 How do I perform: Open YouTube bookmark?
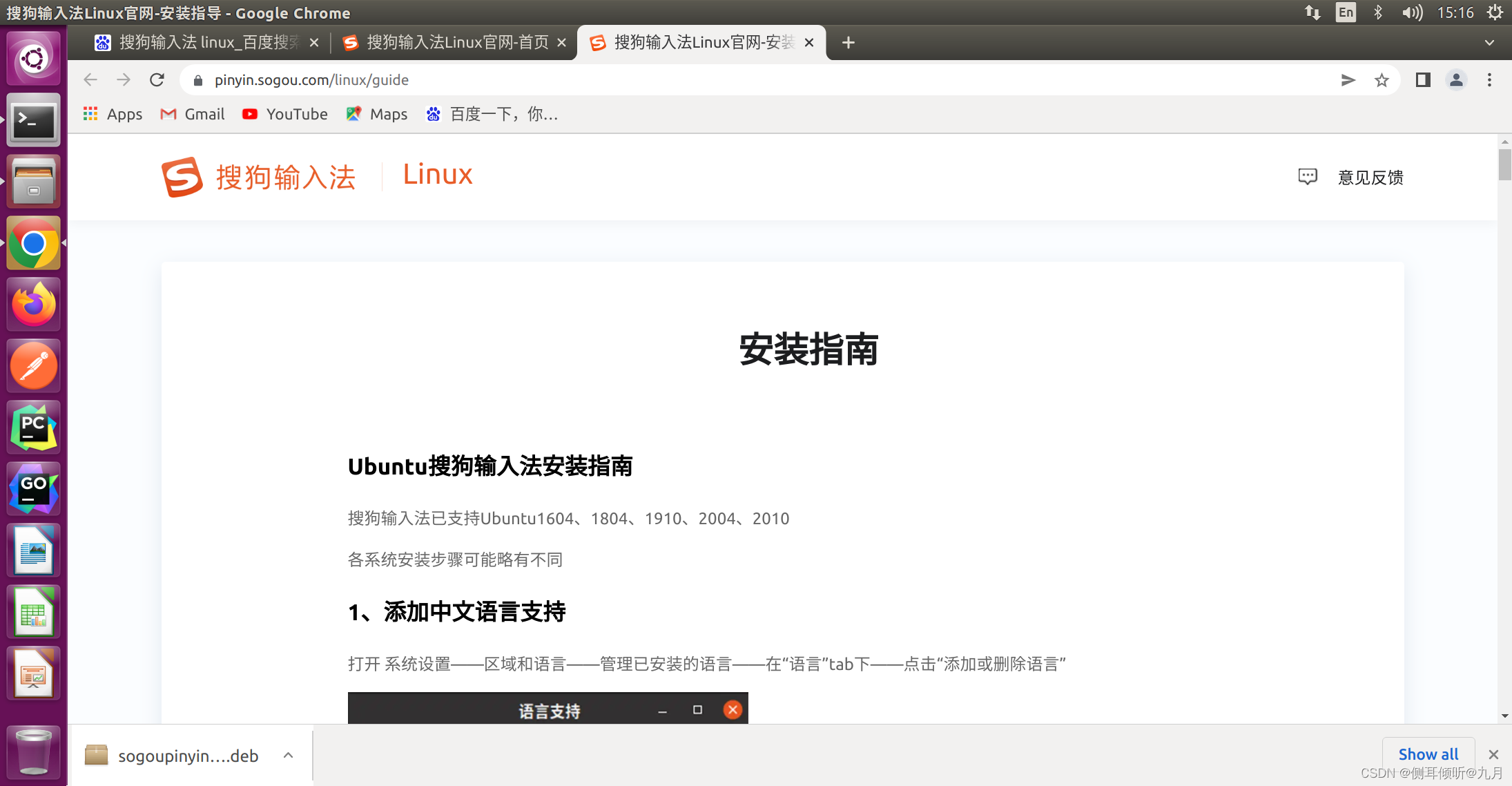(x=285, y=114)
